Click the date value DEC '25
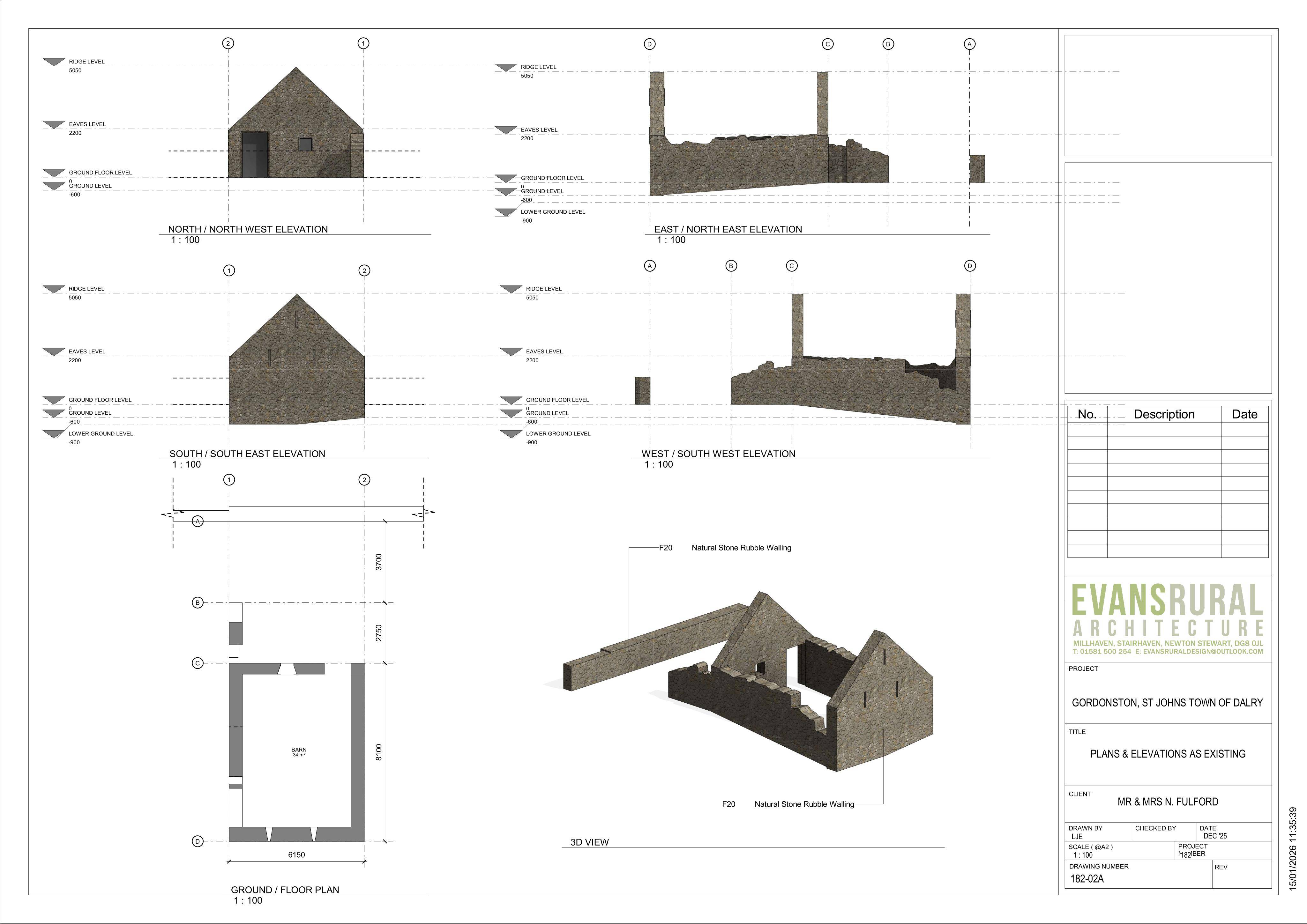Viewport: 1307px width, 924px height. [1215, 836]
